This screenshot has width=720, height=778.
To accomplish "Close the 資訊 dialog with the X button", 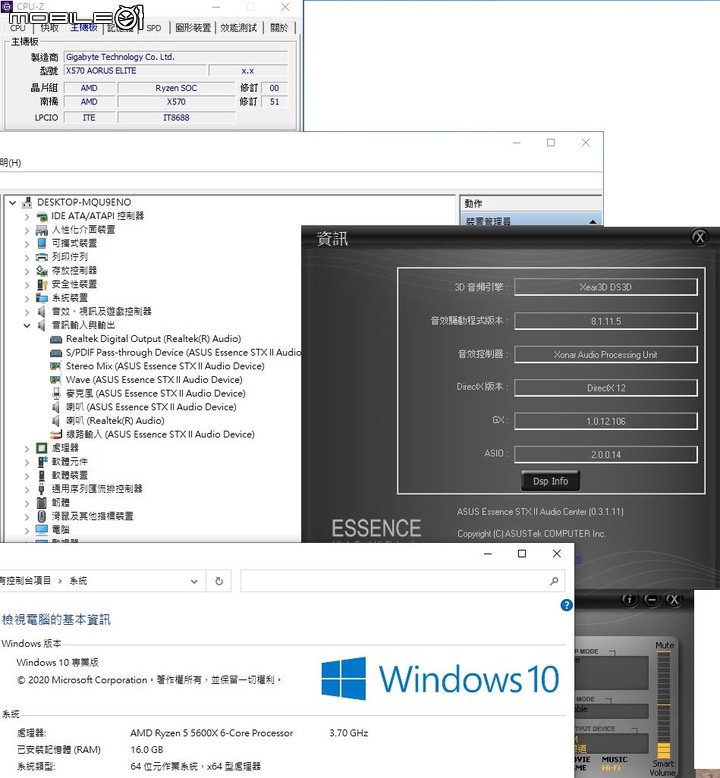I will point(700,237).
